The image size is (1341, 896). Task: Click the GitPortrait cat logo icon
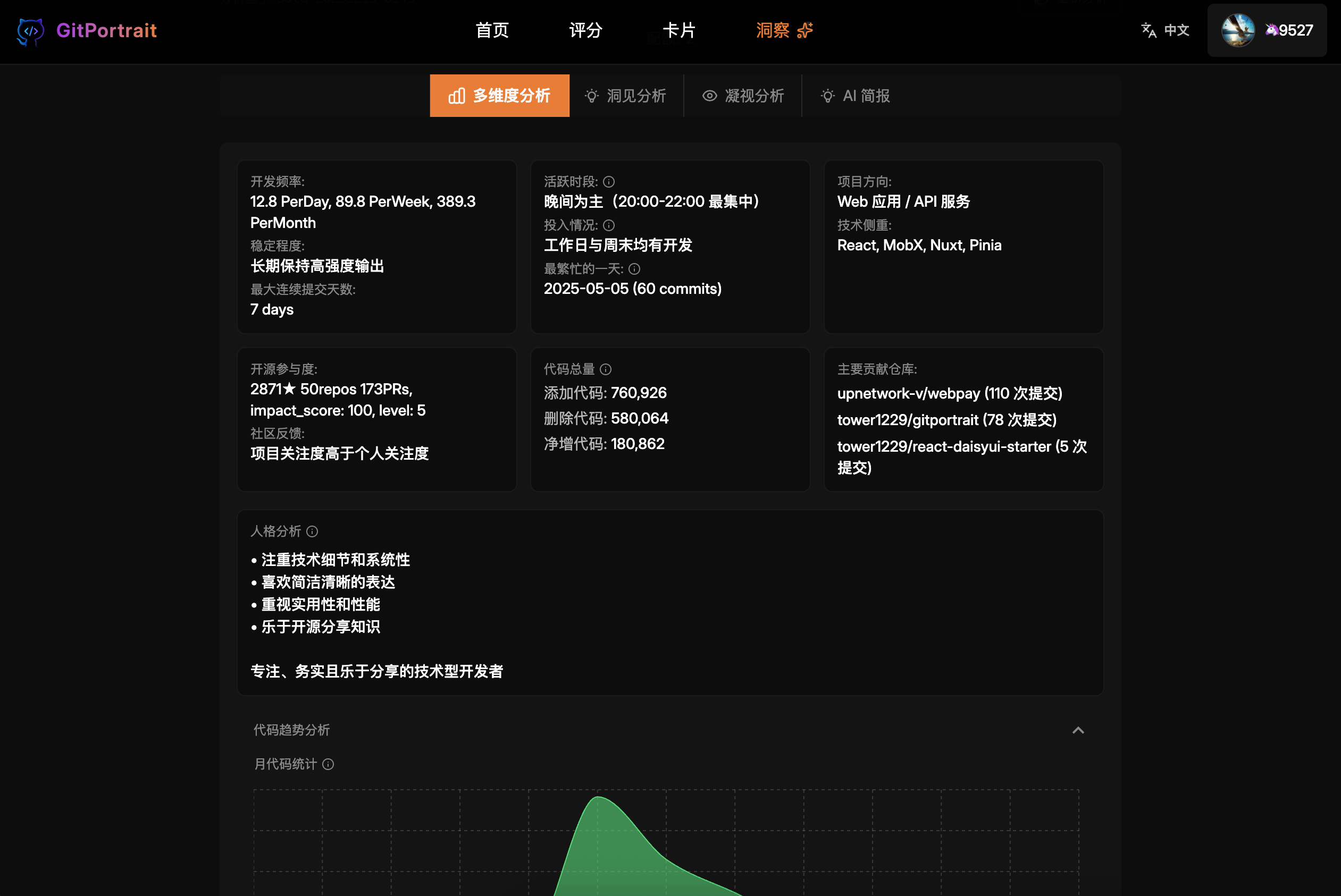pyautogui.click(x=30, y=31)
